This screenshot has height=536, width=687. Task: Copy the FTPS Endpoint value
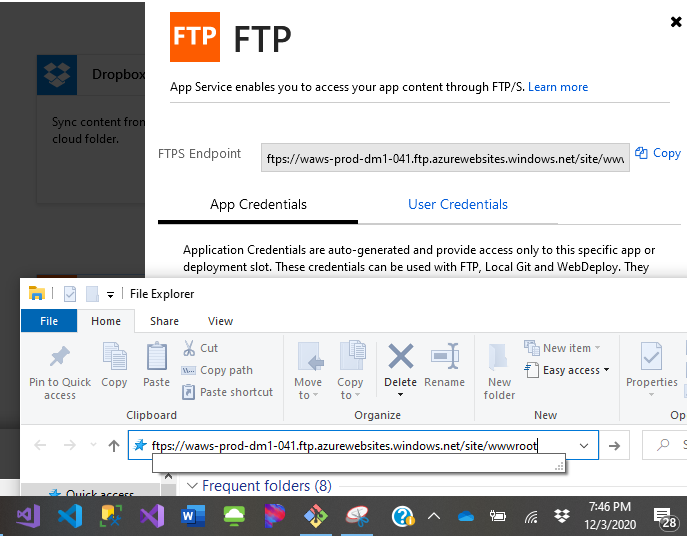point(658,153)
